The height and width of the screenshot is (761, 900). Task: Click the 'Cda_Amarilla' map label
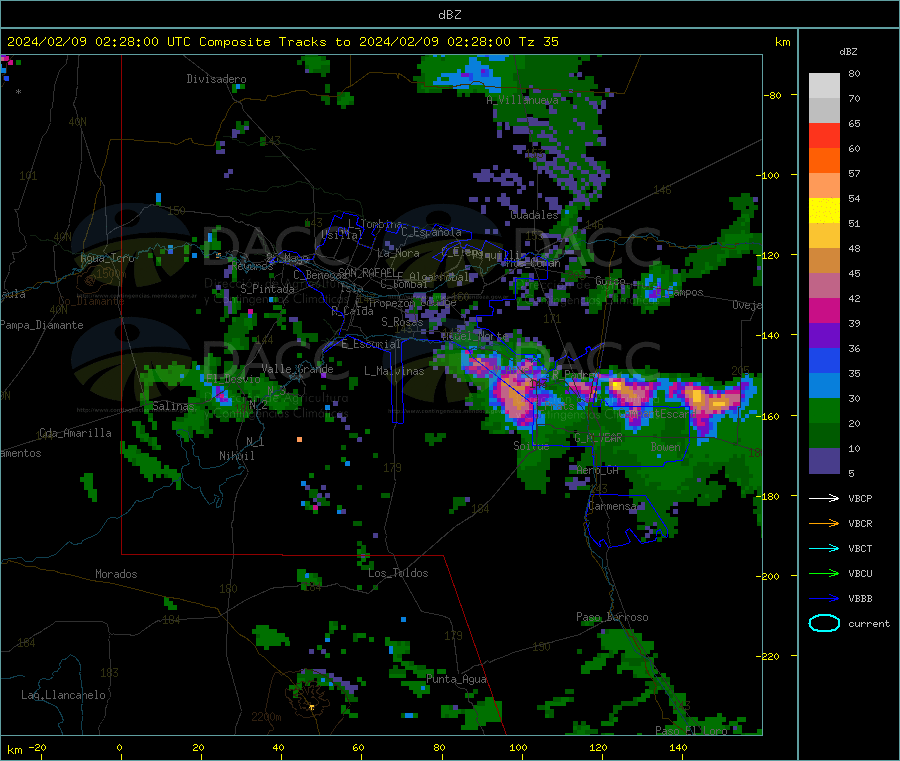(x=75, y=433)
